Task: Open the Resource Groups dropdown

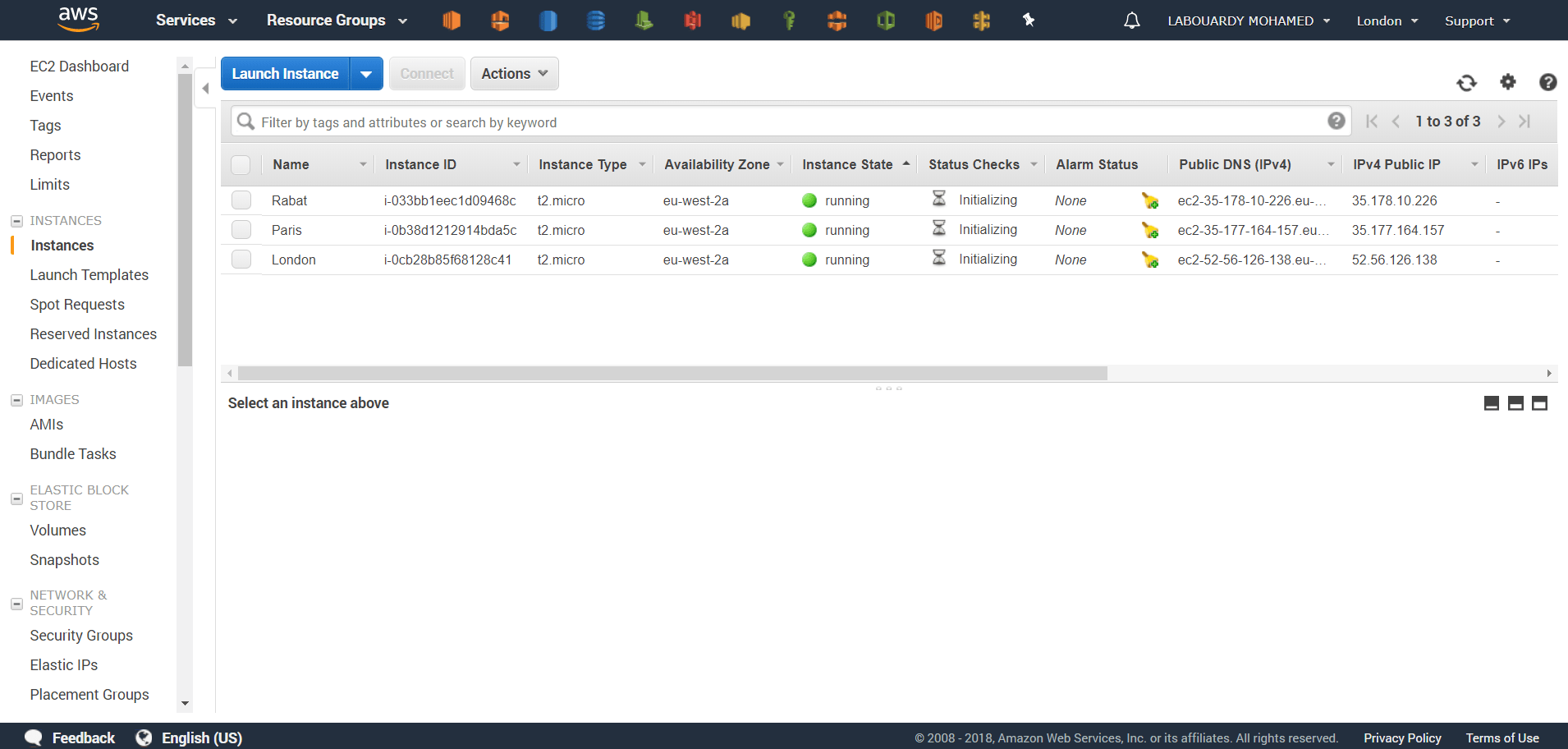Action: tap(337, 21)
